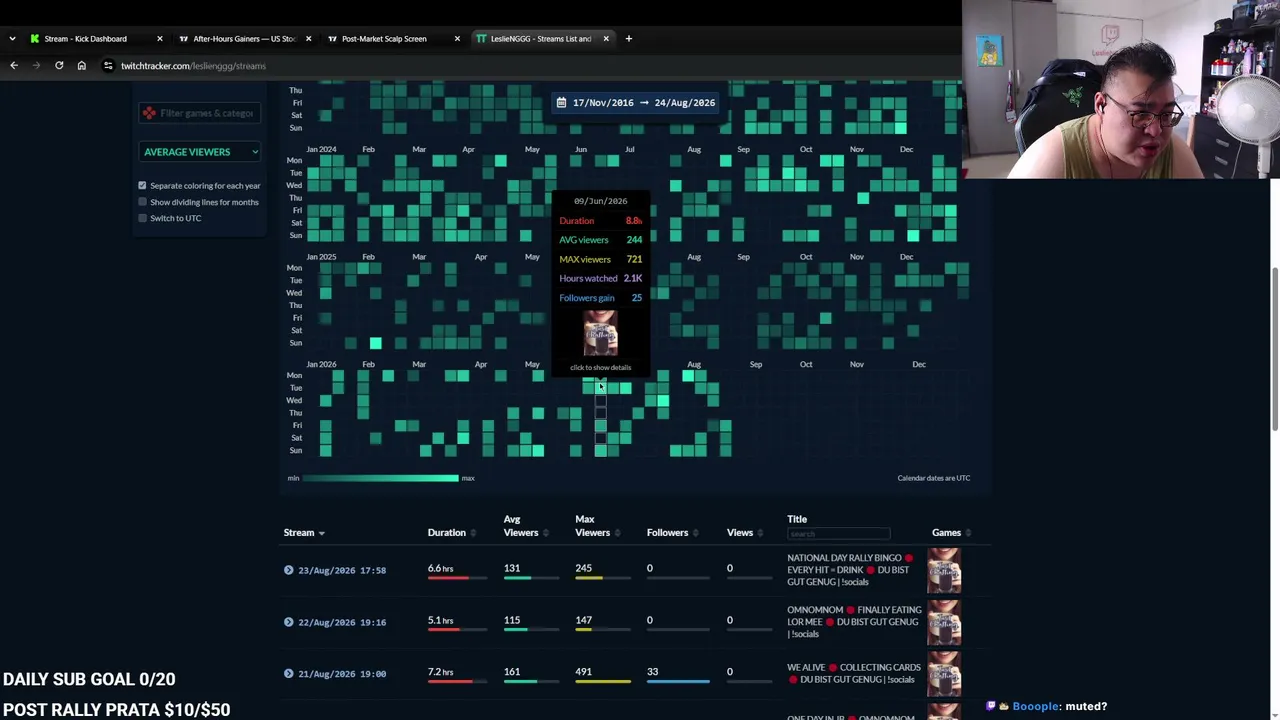Screen dimensions: 1280x720
Task: Sort table by Views column
Action: pyautogui.click(x=743, y=533)
